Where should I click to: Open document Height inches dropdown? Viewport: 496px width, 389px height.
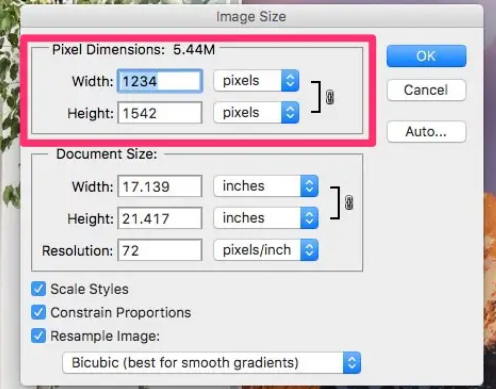click(x=266, y=218)
